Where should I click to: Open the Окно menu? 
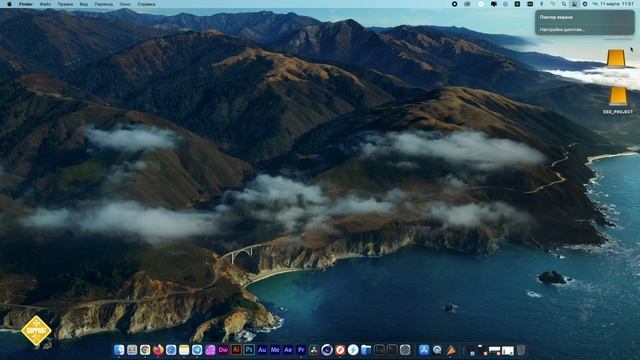[x=125, y=4]
